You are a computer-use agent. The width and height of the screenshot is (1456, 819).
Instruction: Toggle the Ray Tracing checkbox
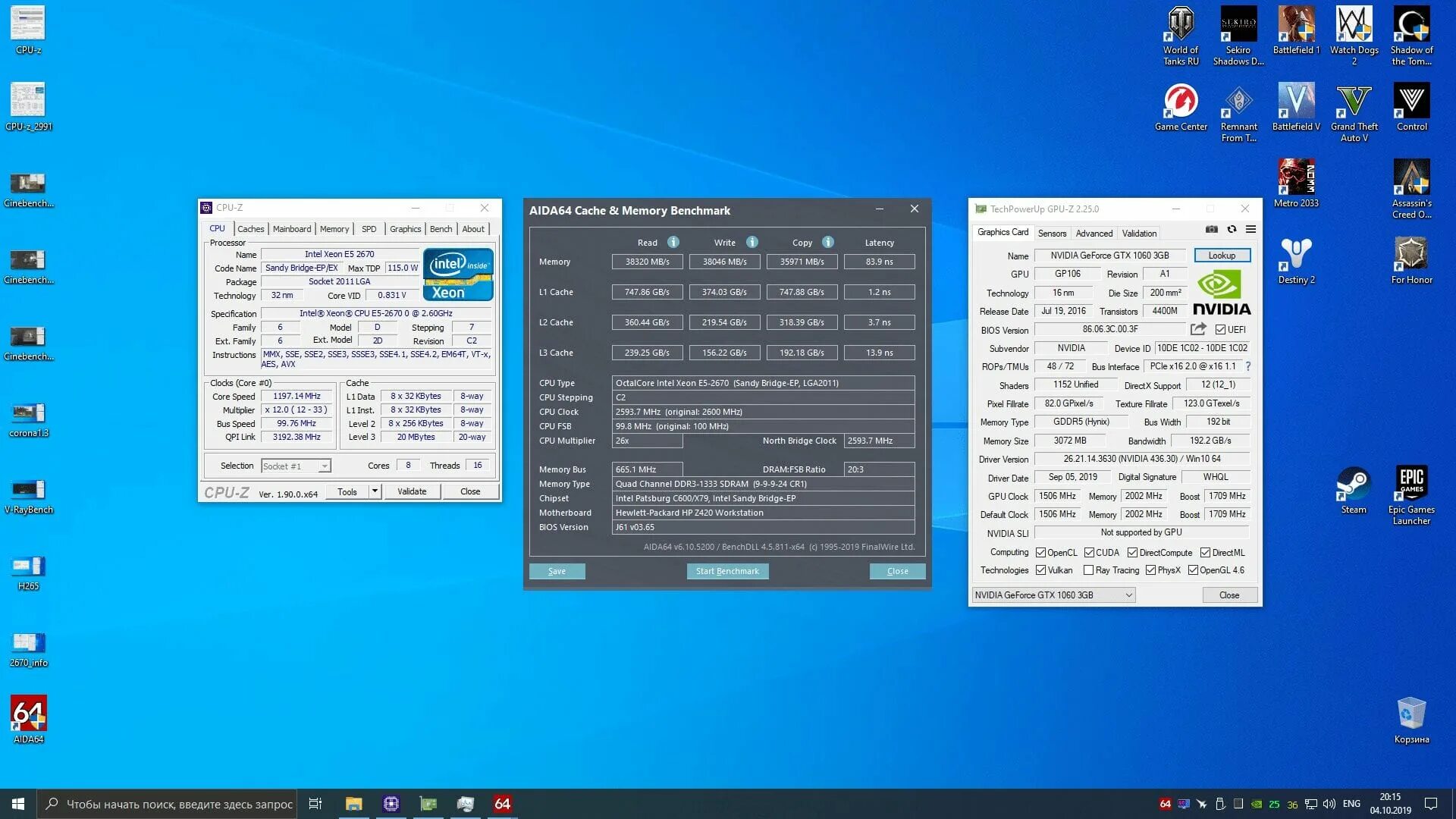(1089, 570)
